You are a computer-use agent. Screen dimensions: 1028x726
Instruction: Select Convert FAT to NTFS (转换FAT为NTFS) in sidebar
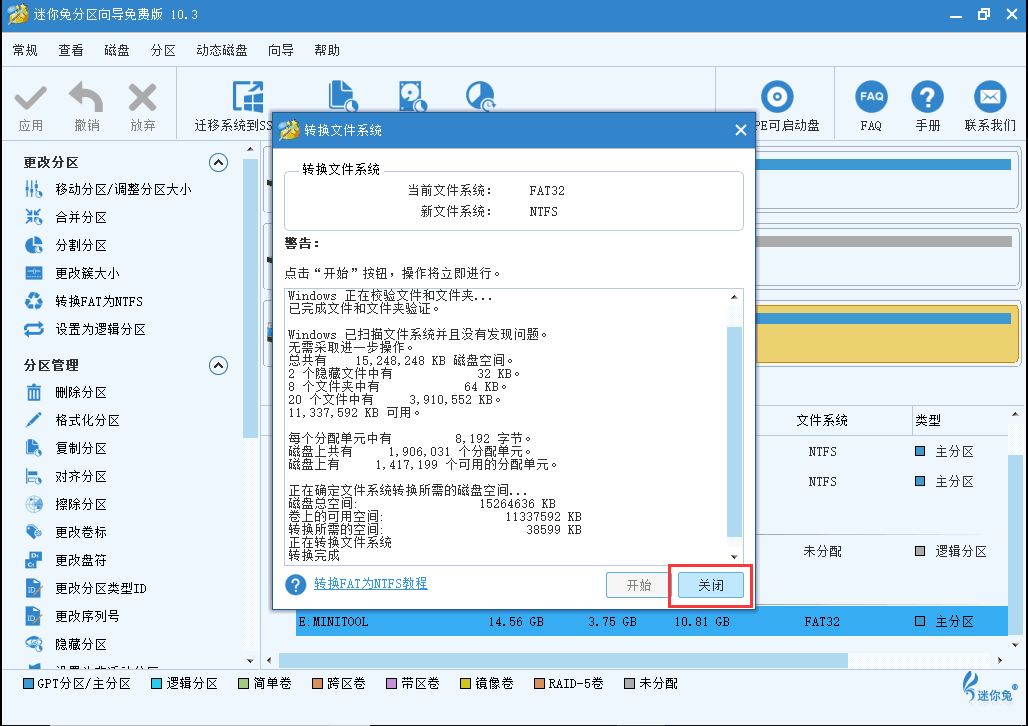coord(84,302)
